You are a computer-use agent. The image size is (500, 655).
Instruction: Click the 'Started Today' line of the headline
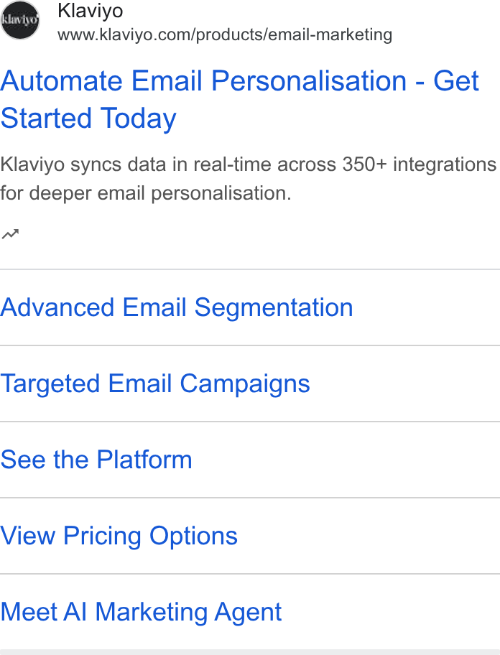point(88,118)
